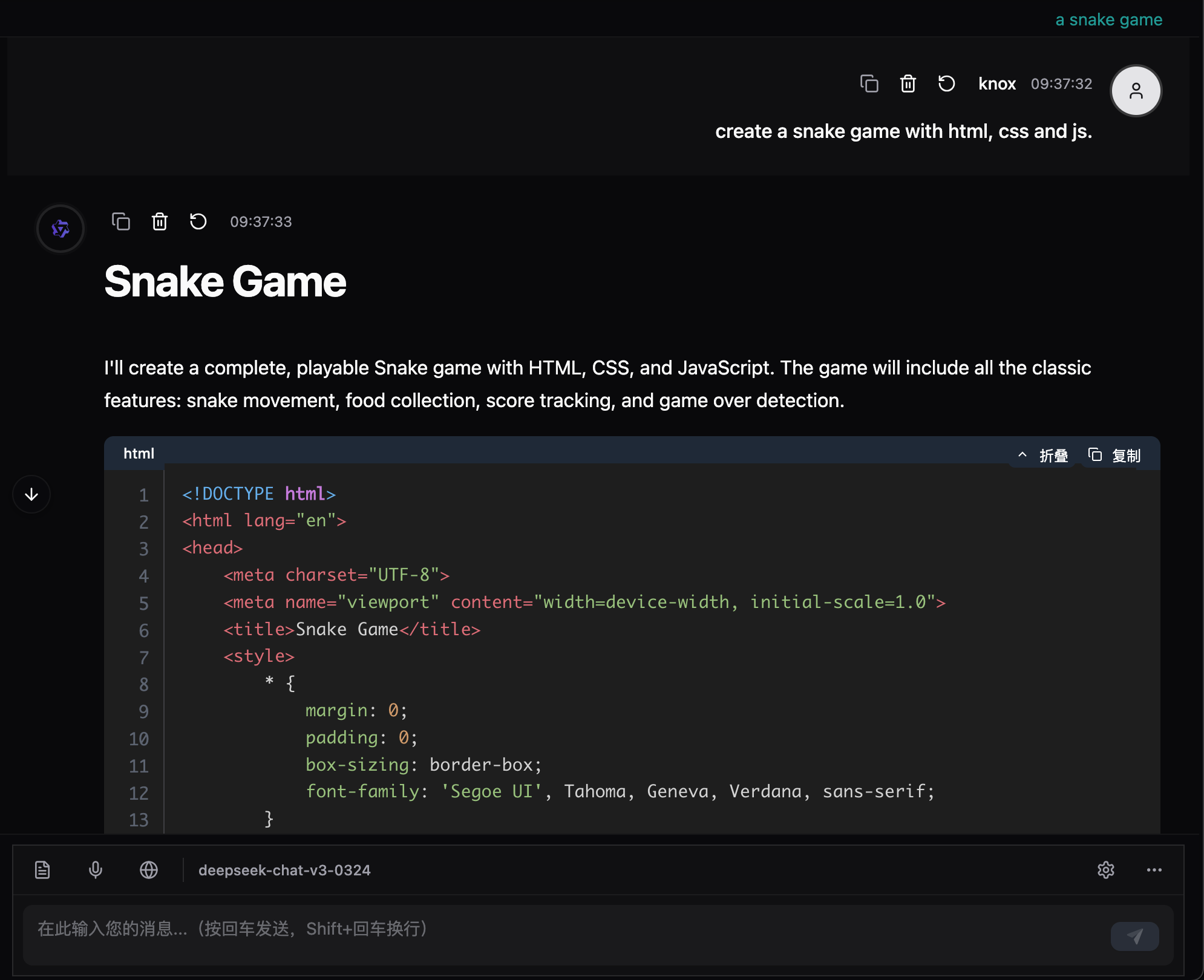The image size is (1204, 980).
Task: Open the document attachment icon
Action: click(x=42, y=870)
